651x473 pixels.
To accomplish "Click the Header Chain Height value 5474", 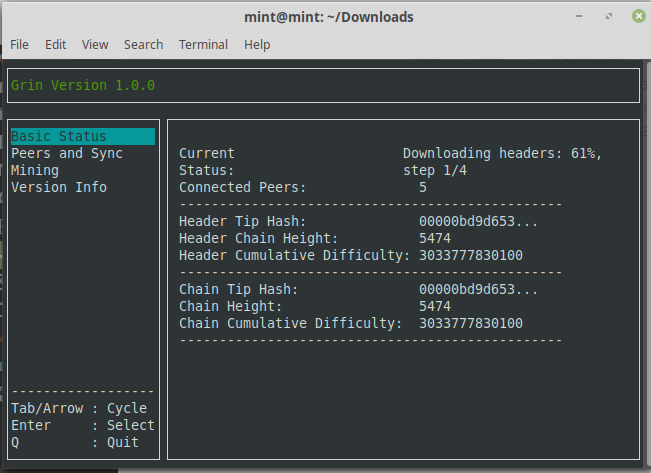I will tap(435, 238).
